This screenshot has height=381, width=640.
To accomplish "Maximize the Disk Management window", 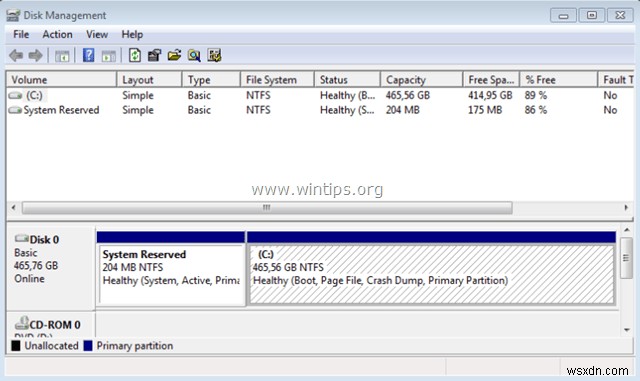I will pos(592,16).
